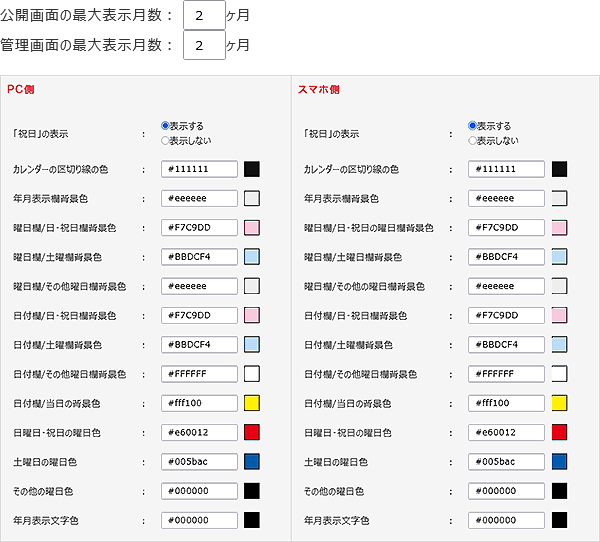Click PC側 日付欄/土曜欄背景色 hex input field
The height and width of the screenshot is (542, 600).
200,345
